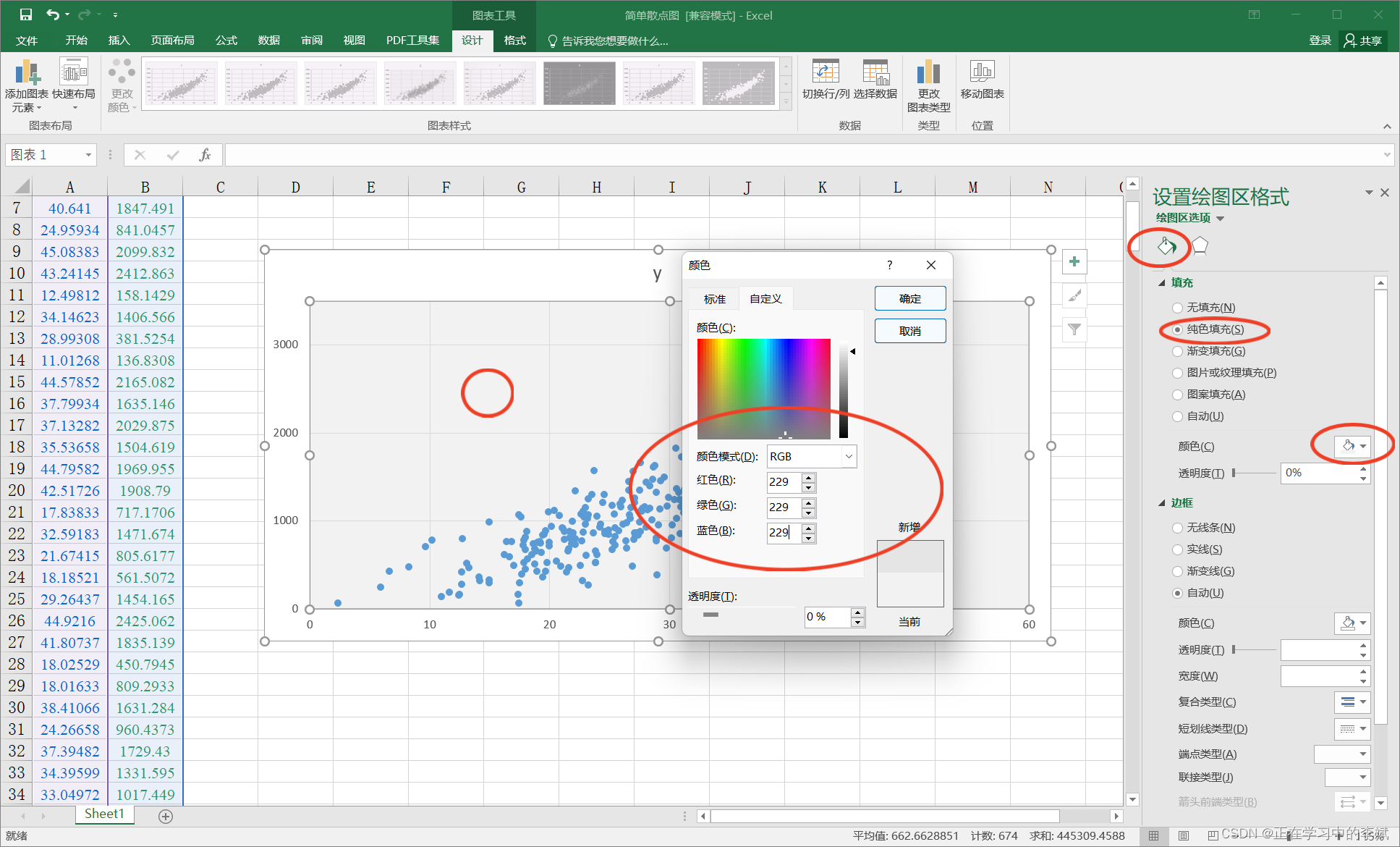Switch to the Standard colors tab
This screenshot has height=847, width=1400.
pyautogui.click(x=714, y=299)
